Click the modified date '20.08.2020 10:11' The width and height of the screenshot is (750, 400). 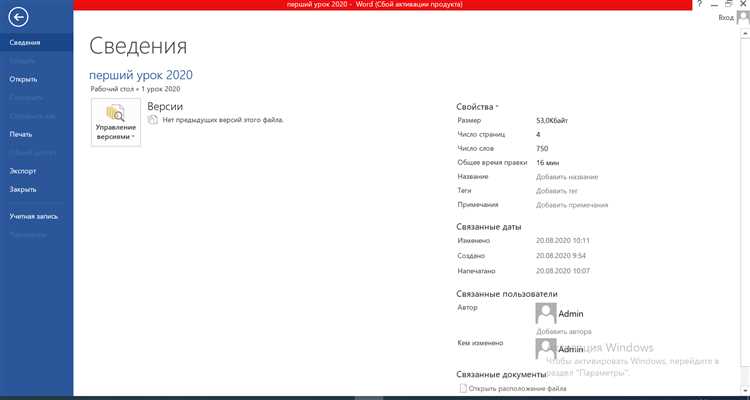coord(563,241)
